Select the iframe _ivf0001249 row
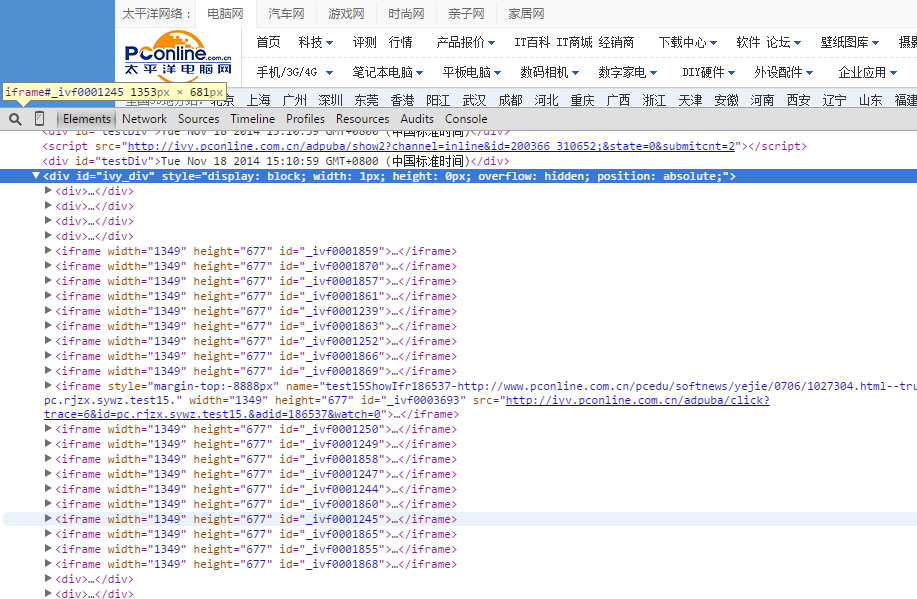 [256, 444]
